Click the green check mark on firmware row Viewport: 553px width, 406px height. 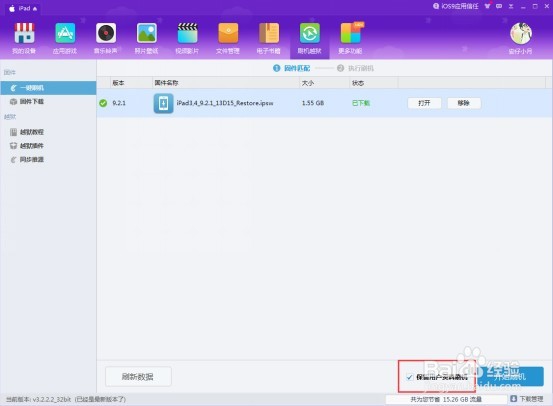point(103,103)
